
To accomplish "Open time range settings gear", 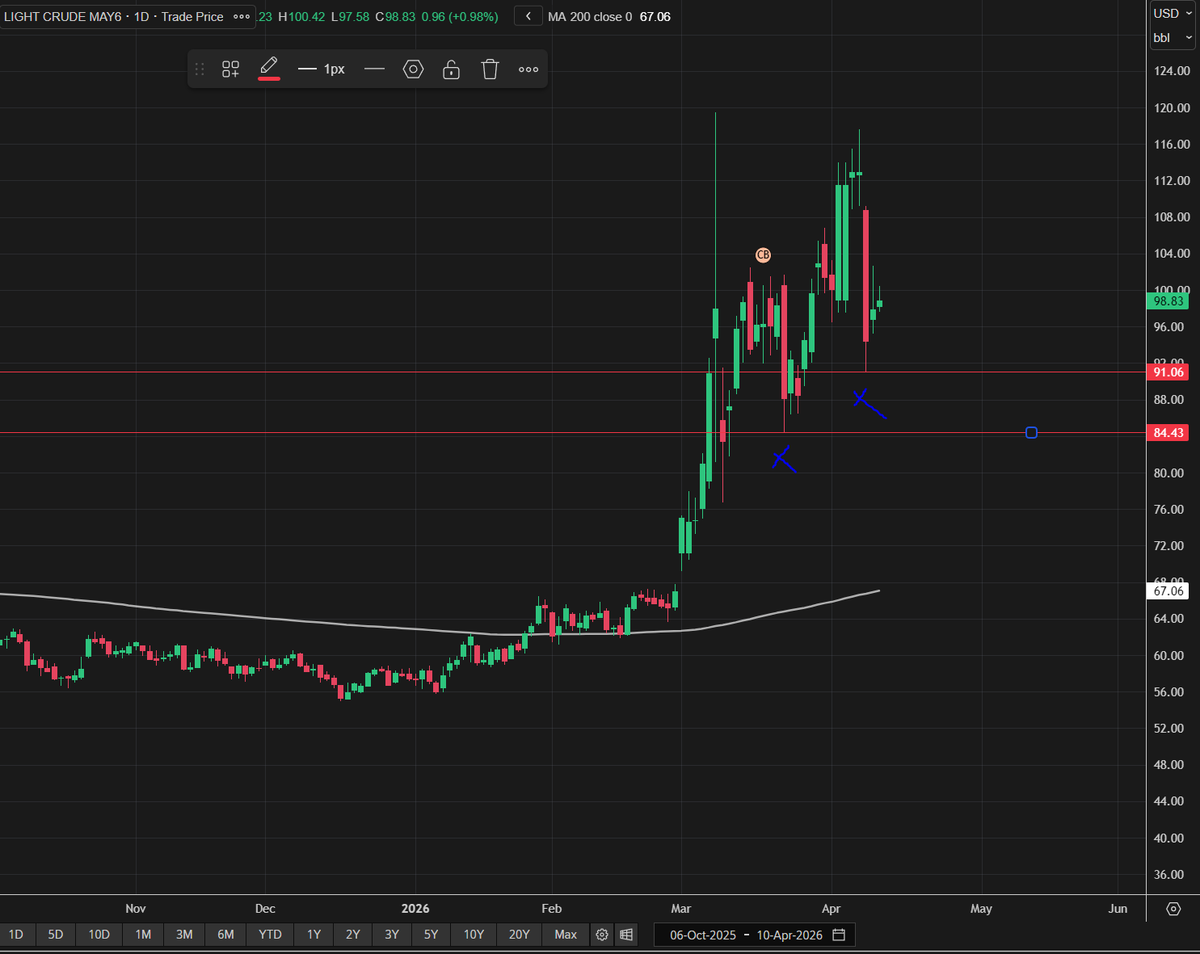I will click(x=602, y=935).
